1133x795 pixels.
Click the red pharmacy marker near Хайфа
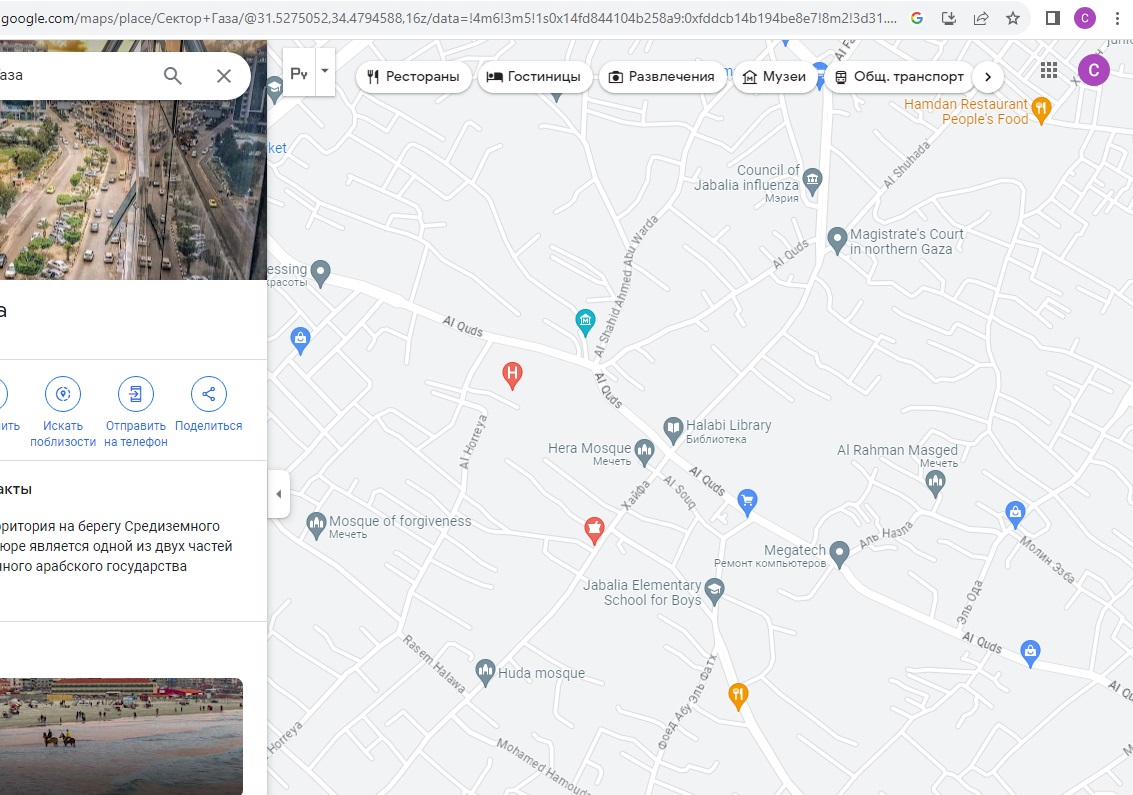594,530
